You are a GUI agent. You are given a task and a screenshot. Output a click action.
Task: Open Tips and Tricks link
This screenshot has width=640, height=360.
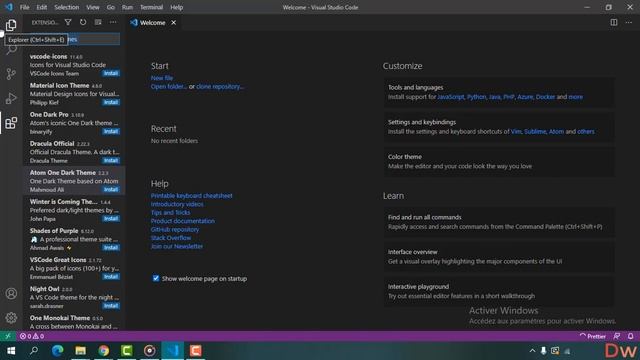tap(170, 213)
